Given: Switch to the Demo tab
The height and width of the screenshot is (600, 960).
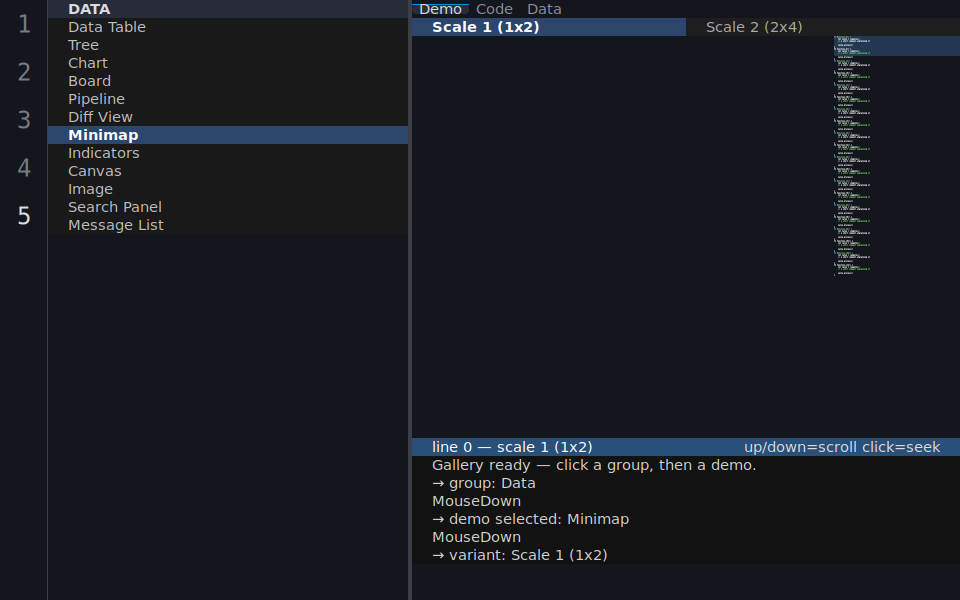Looking at the screenshot, I should (440, 9).
